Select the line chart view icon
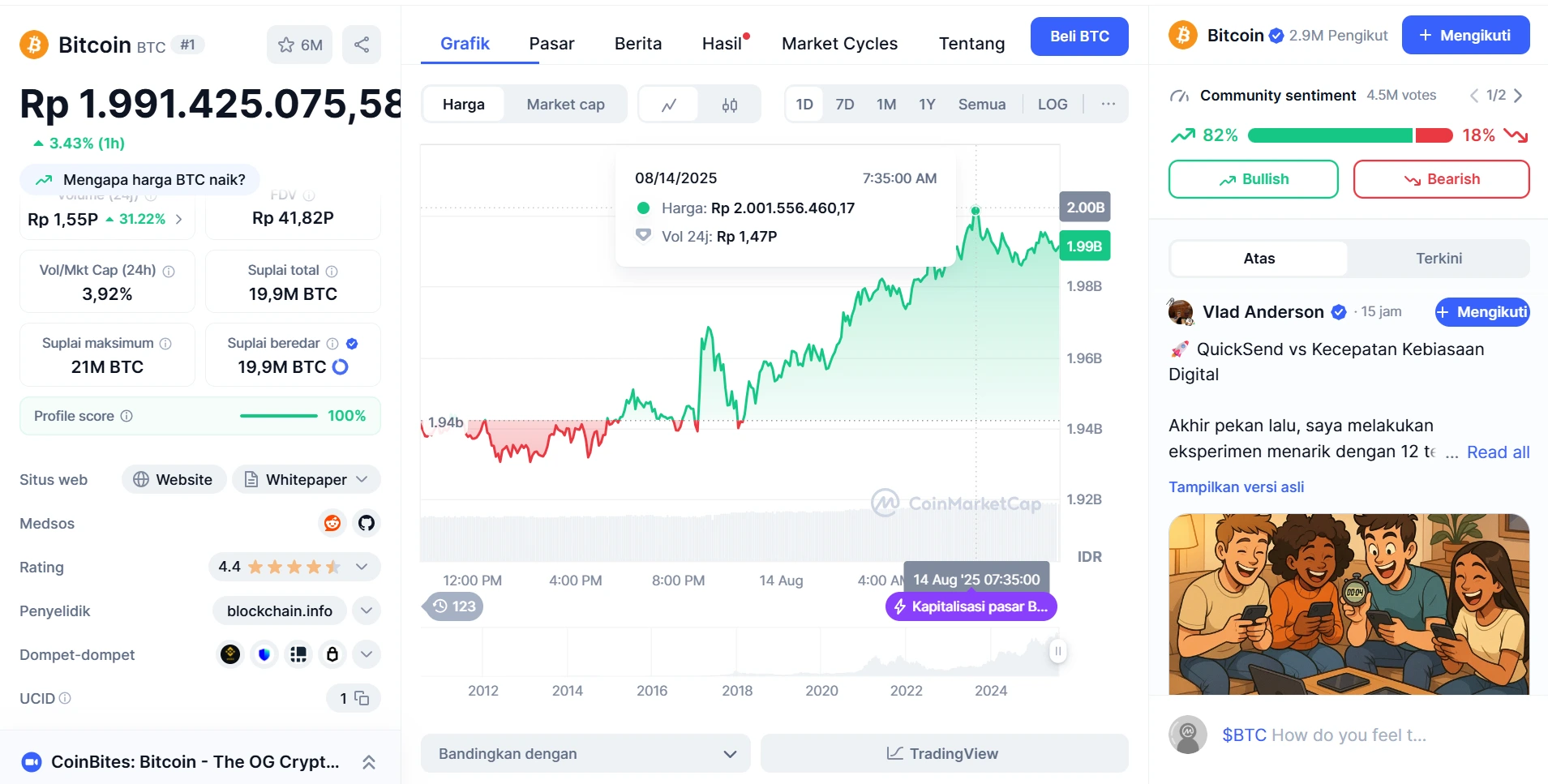1548x784 pixels. 669,105
